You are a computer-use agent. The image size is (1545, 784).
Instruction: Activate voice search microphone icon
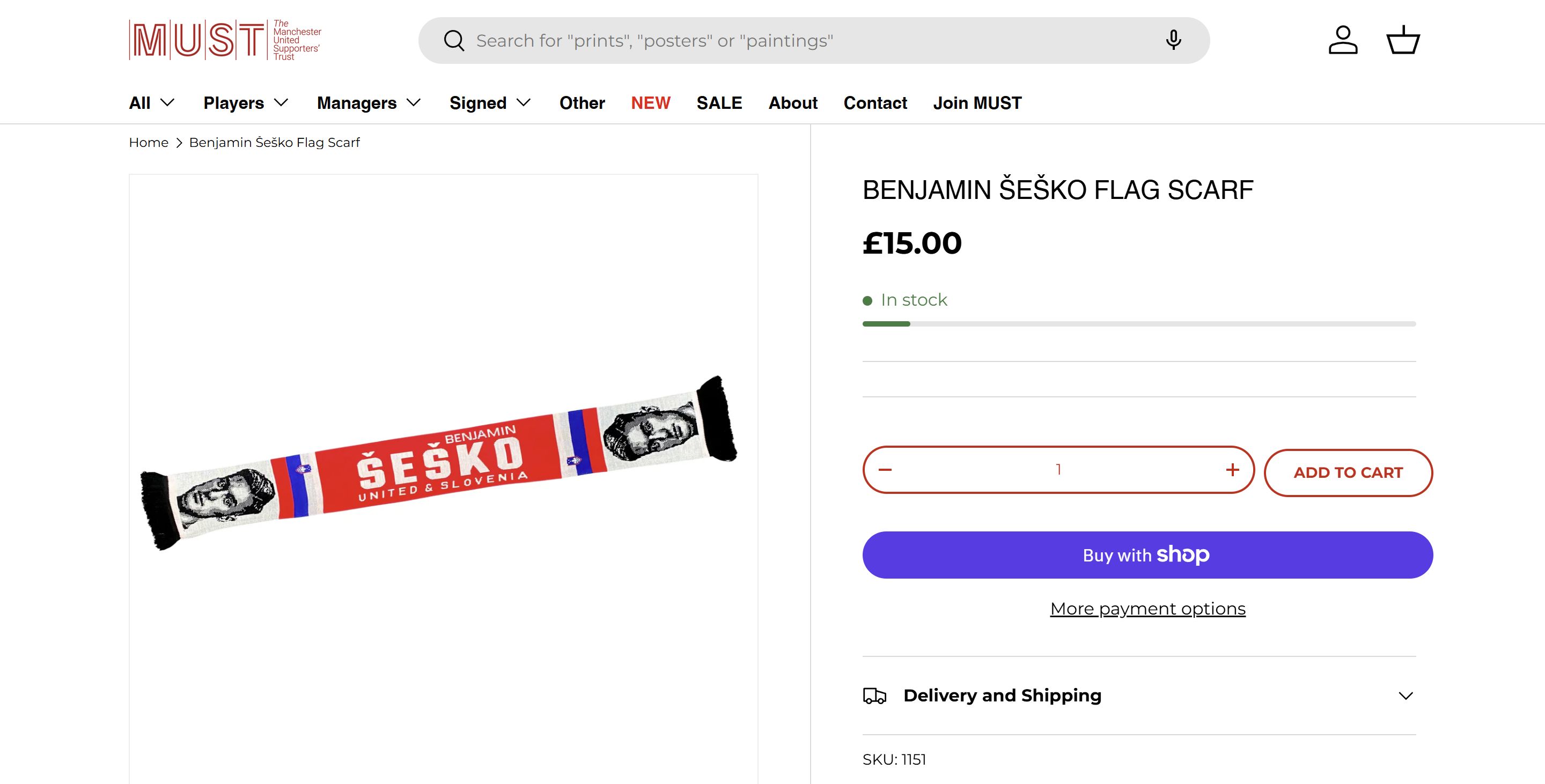point(1173,40)
